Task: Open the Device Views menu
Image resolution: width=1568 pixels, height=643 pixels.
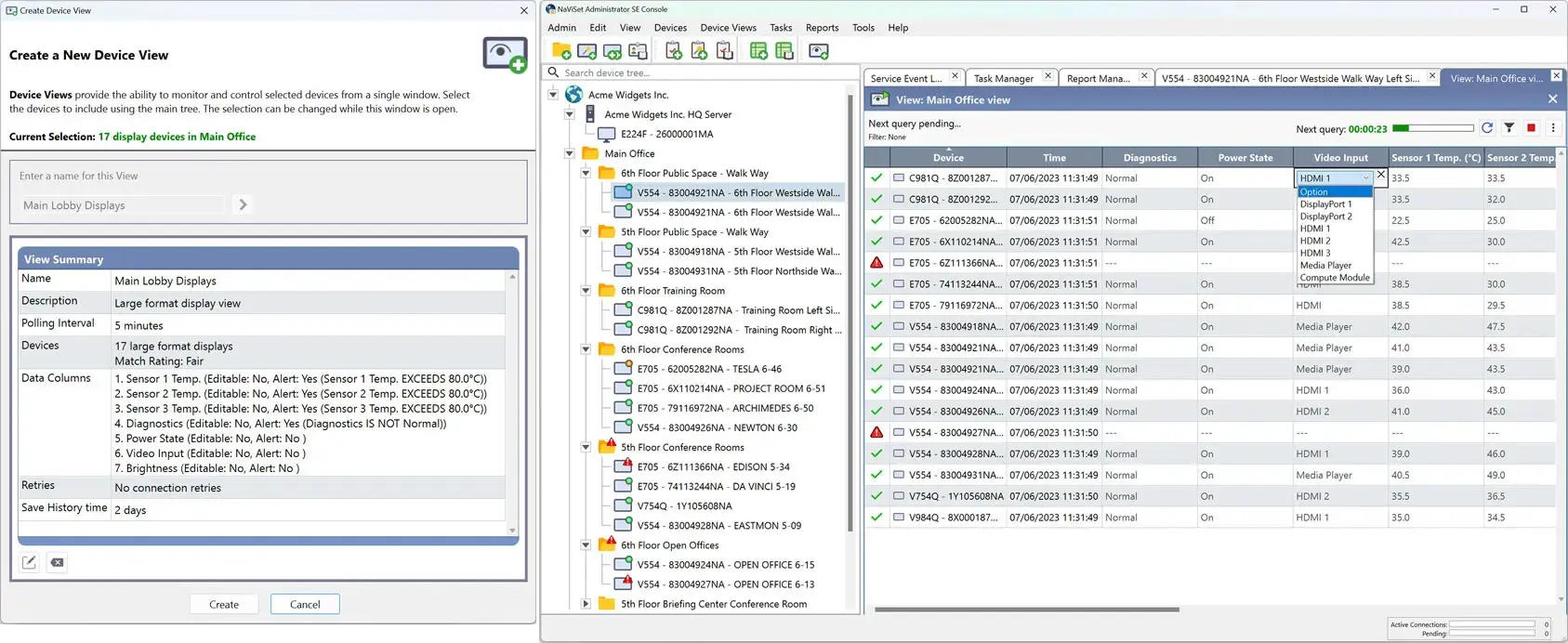Action: click(x=728, y=28)
